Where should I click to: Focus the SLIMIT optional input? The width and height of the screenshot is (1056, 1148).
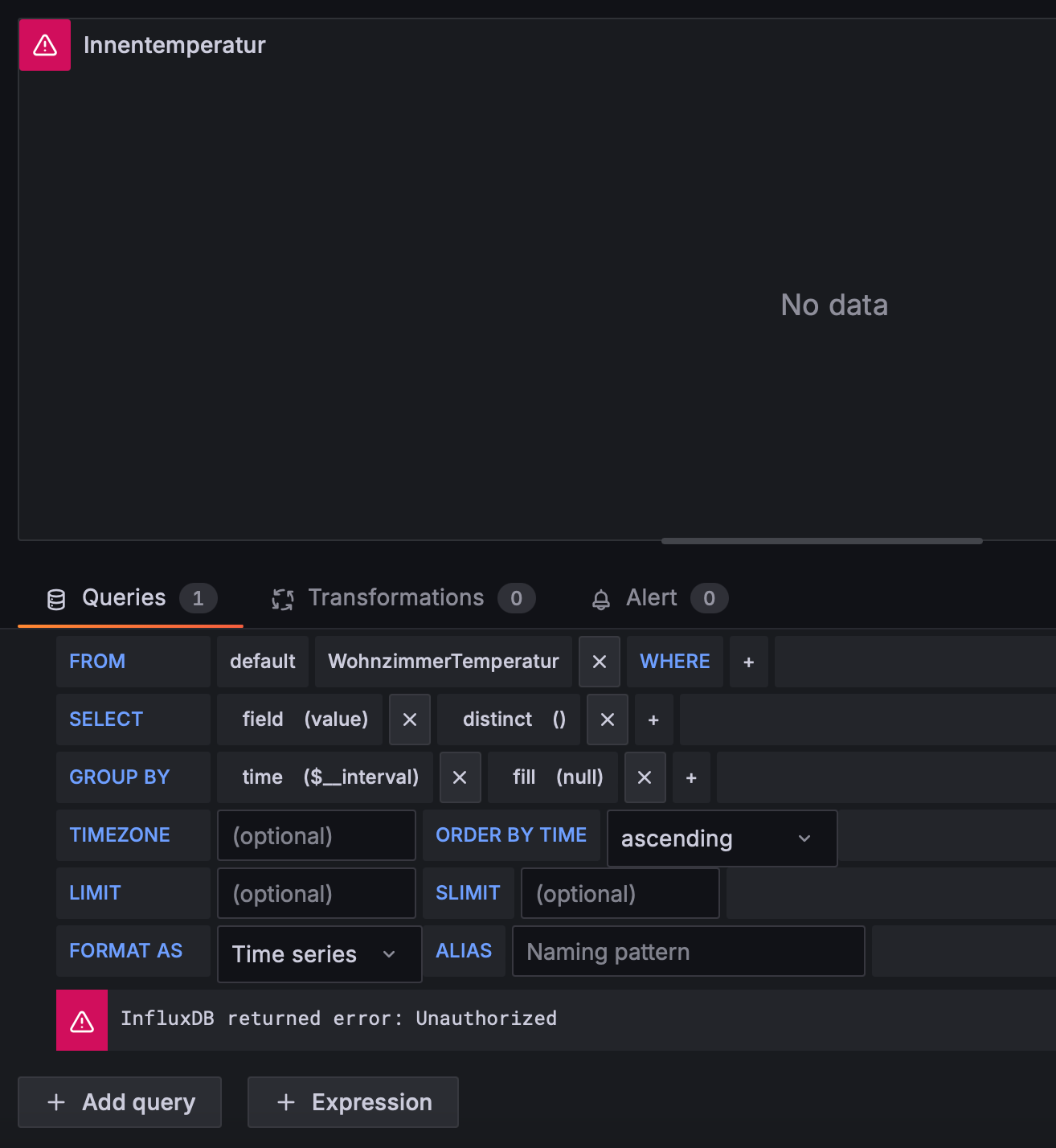[620, 893]
